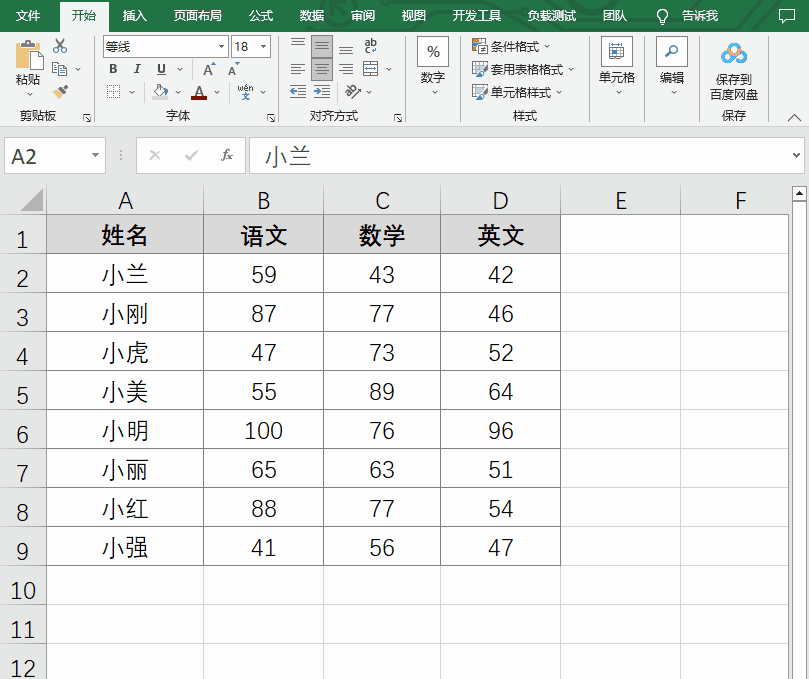Image resolution: width=809 pixels, height=679 pixels.
Task: Click the Wrap Text icon
Action: 370,46
